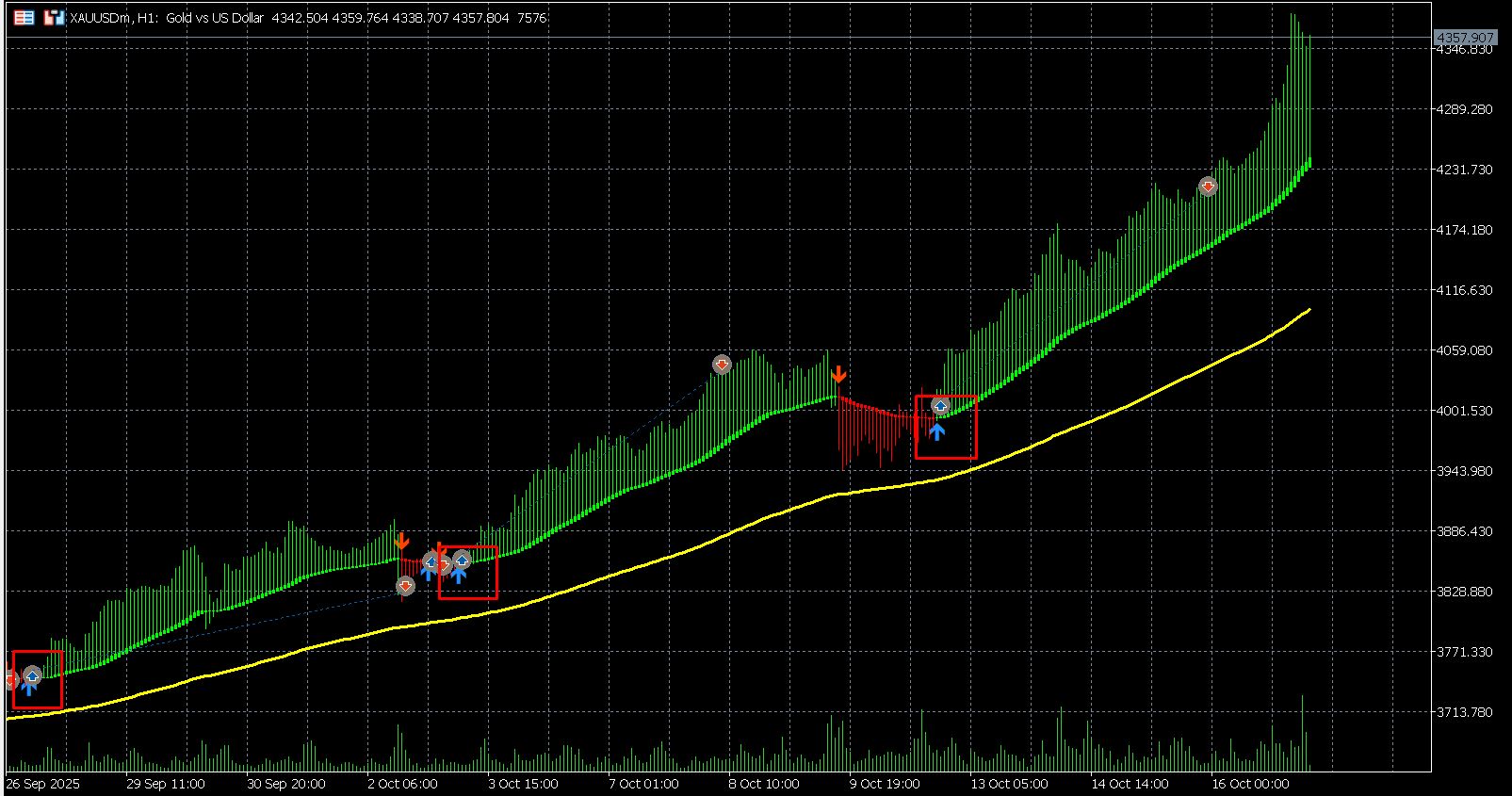
Task: Select the sell deal marker near 16 Oct
Action: coord(1209,187)
